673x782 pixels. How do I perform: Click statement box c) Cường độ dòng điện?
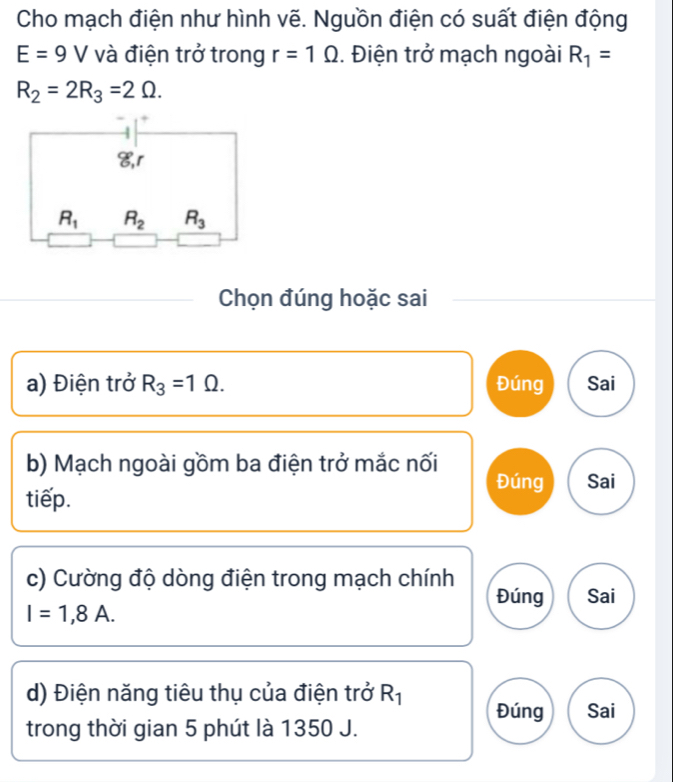tap(241, 597)
